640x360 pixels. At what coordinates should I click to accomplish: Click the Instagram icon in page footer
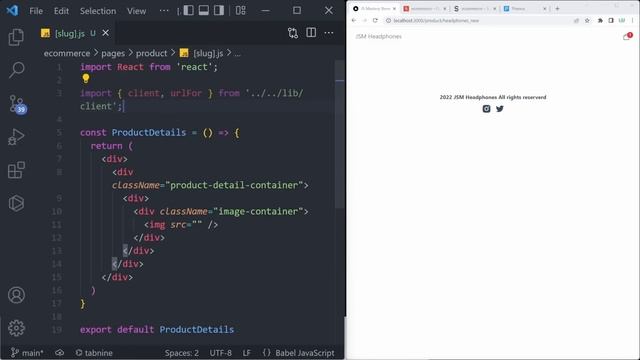coord(486,109)
